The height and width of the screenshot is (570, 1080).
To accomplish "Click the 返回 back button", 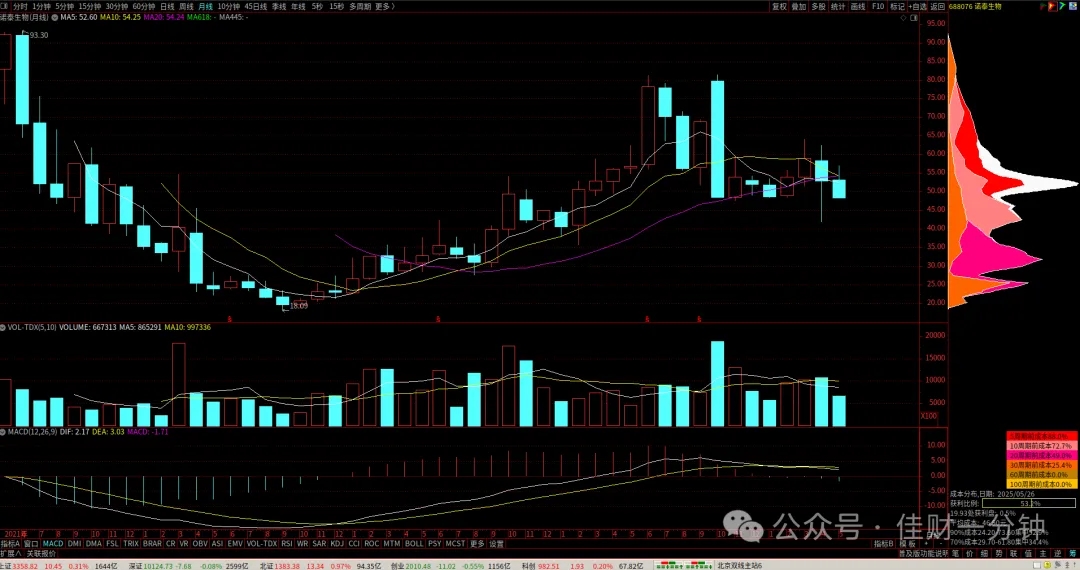I will (x=937, y=6).
